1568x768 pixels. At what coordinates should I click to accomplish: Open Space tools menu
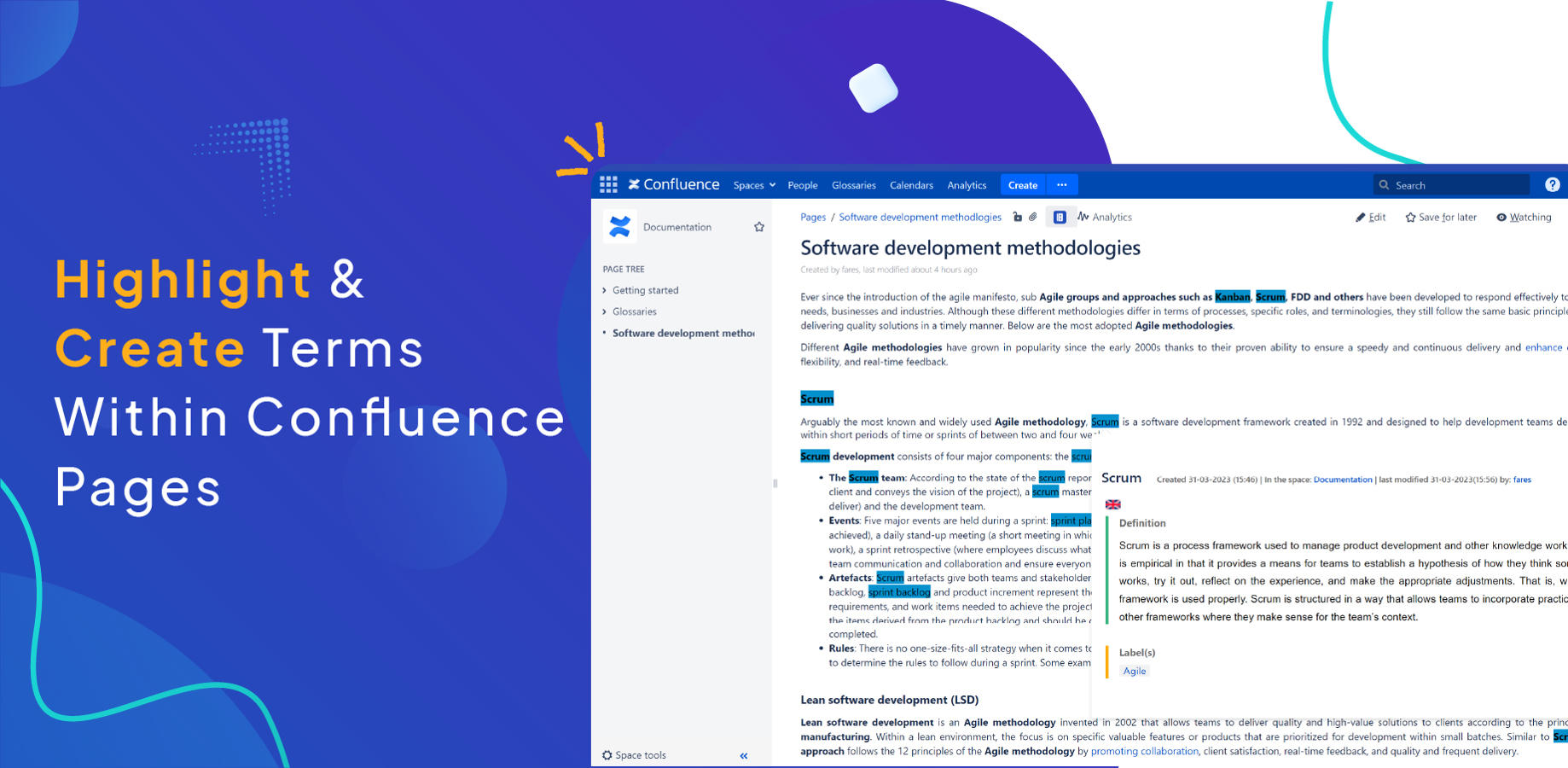634,755
